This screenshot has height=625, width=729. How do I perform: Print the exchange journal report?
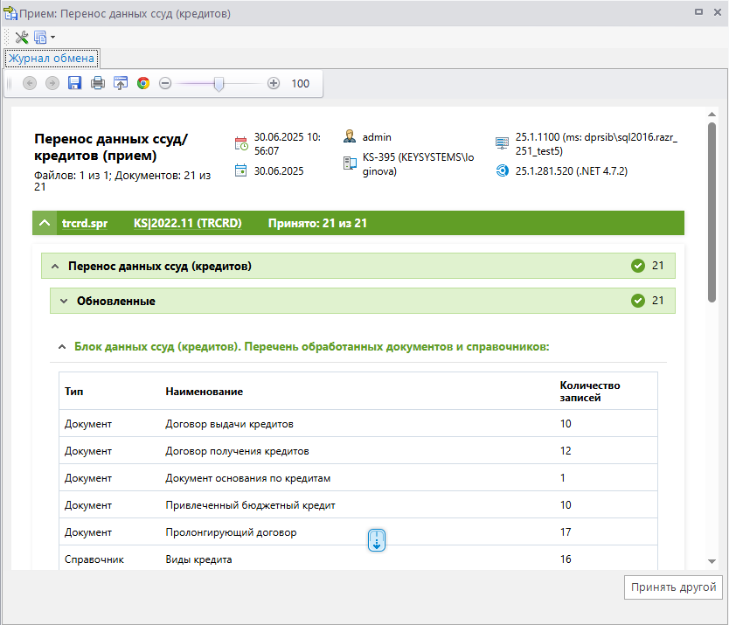point(97,83)
